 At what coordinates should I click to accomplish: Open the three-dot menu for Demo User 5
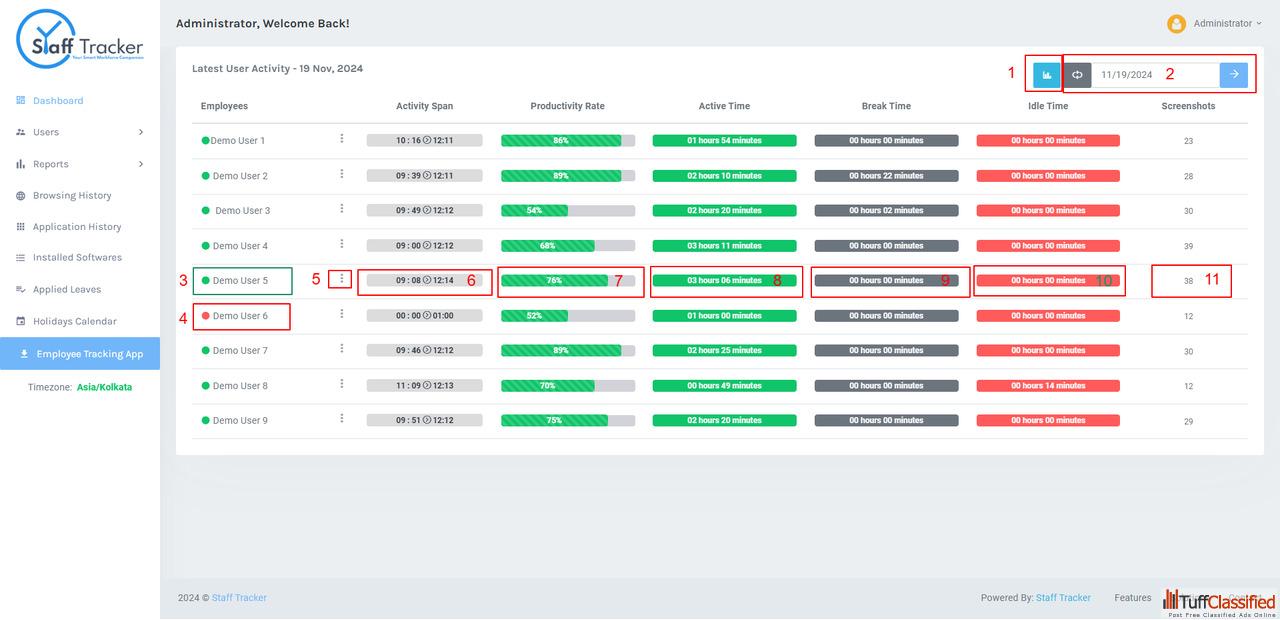pos(342,280)
